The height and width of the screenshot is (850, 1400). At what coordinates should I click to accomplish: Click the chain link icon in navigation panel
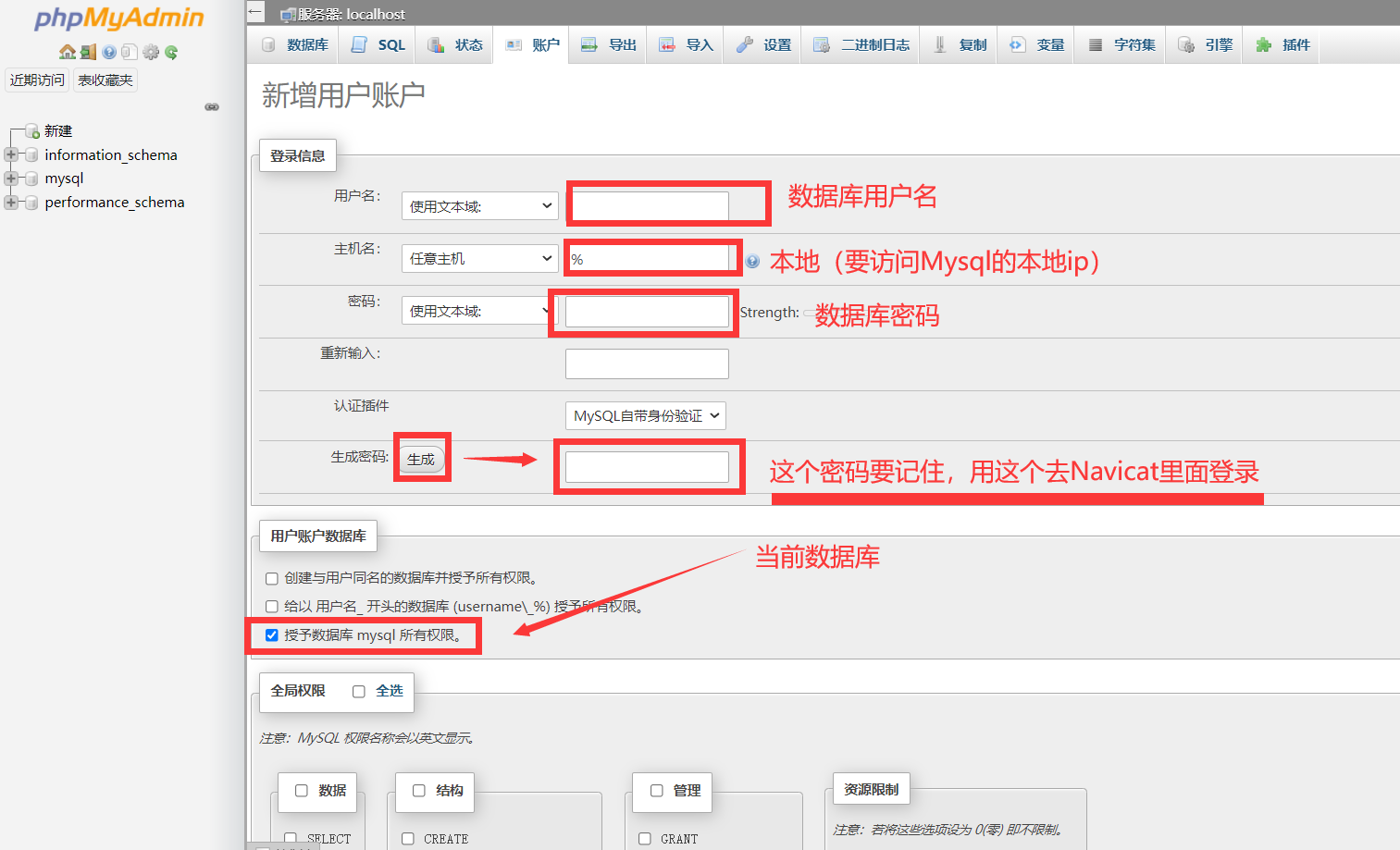pyautogui.click(x=212, y=106)
